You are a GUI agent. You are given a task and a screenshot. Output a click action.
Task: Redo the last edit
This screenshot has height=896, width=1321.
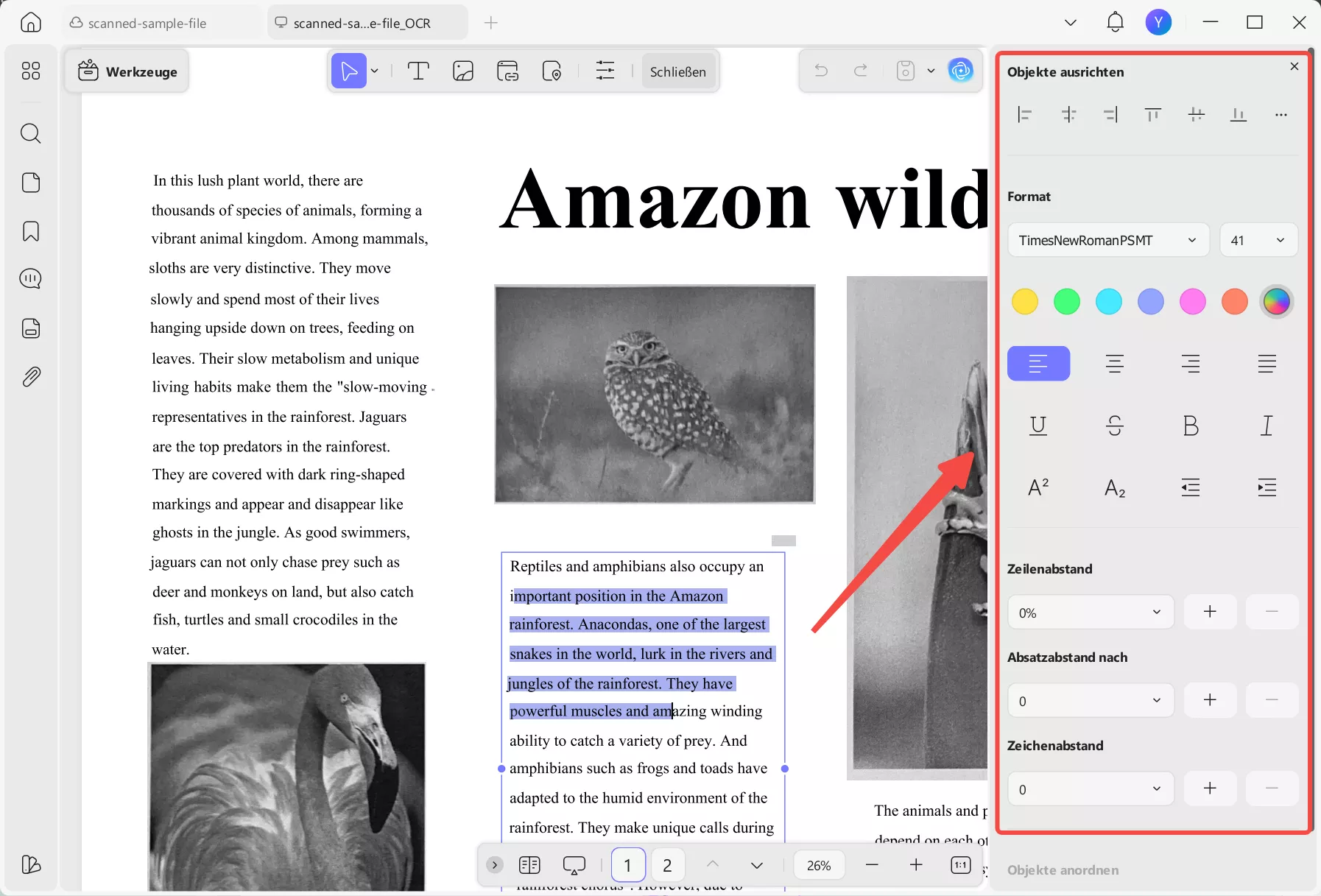(861, 71)
